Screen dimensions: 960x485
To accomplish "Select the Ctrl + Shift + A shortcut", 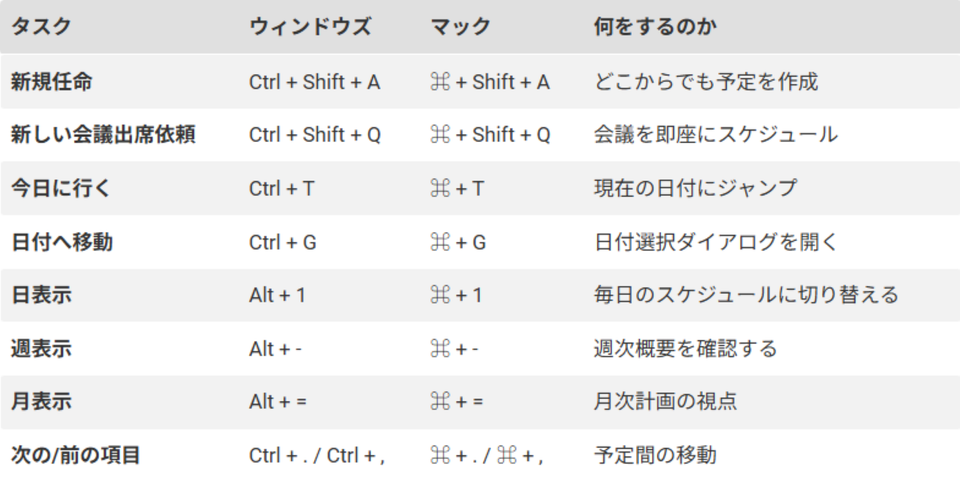I will click(x=314, y=82).
